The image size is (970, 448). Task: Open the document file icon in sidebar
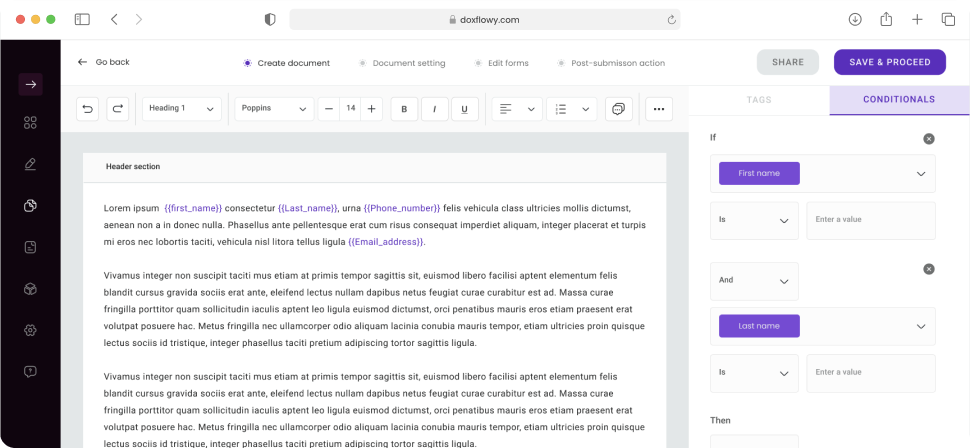(30, 248)
